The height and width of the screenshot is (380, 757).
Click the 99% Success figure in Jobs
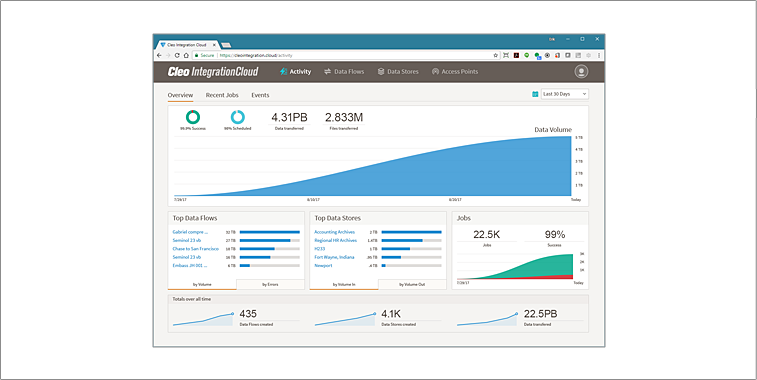554,235
